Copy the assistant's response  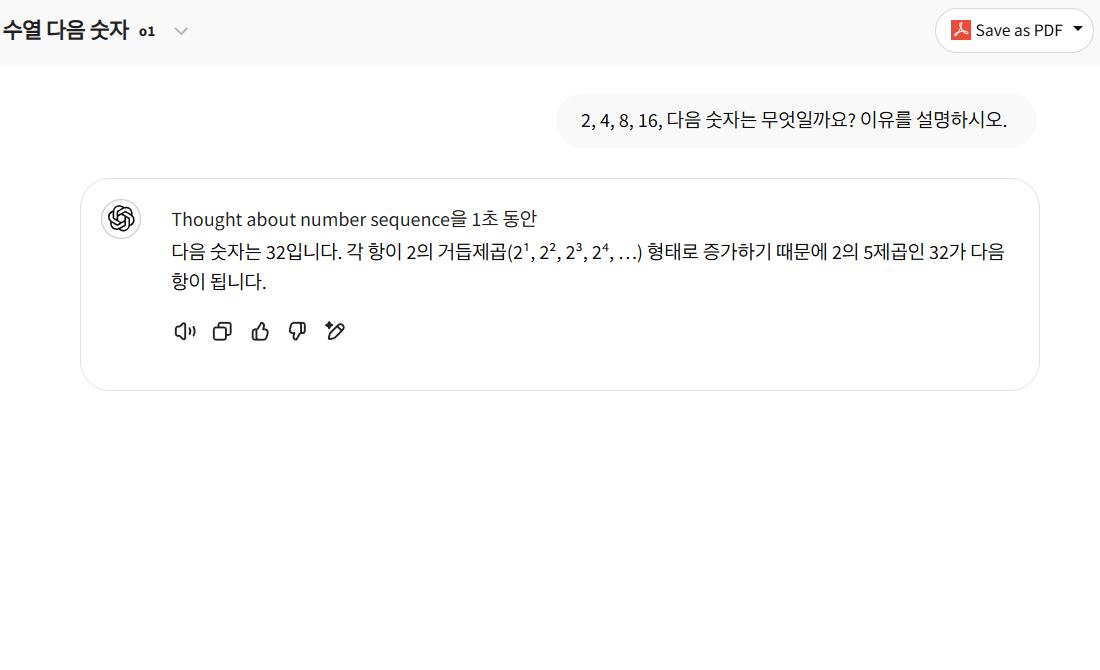[222, 331]
